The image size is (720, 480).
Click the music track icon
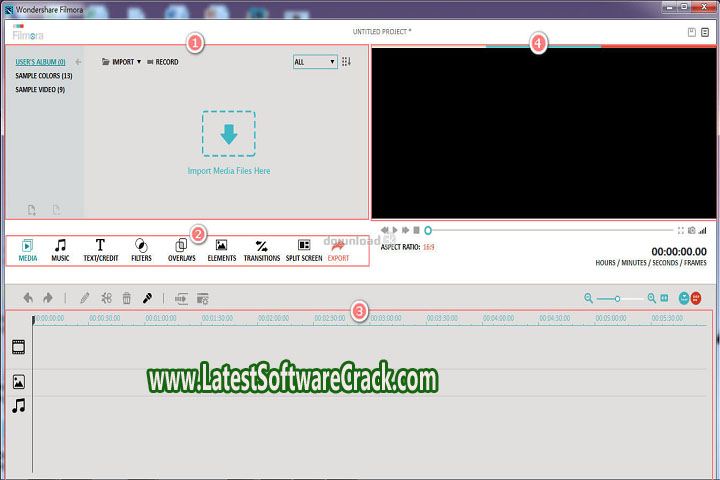pos(19,406)
